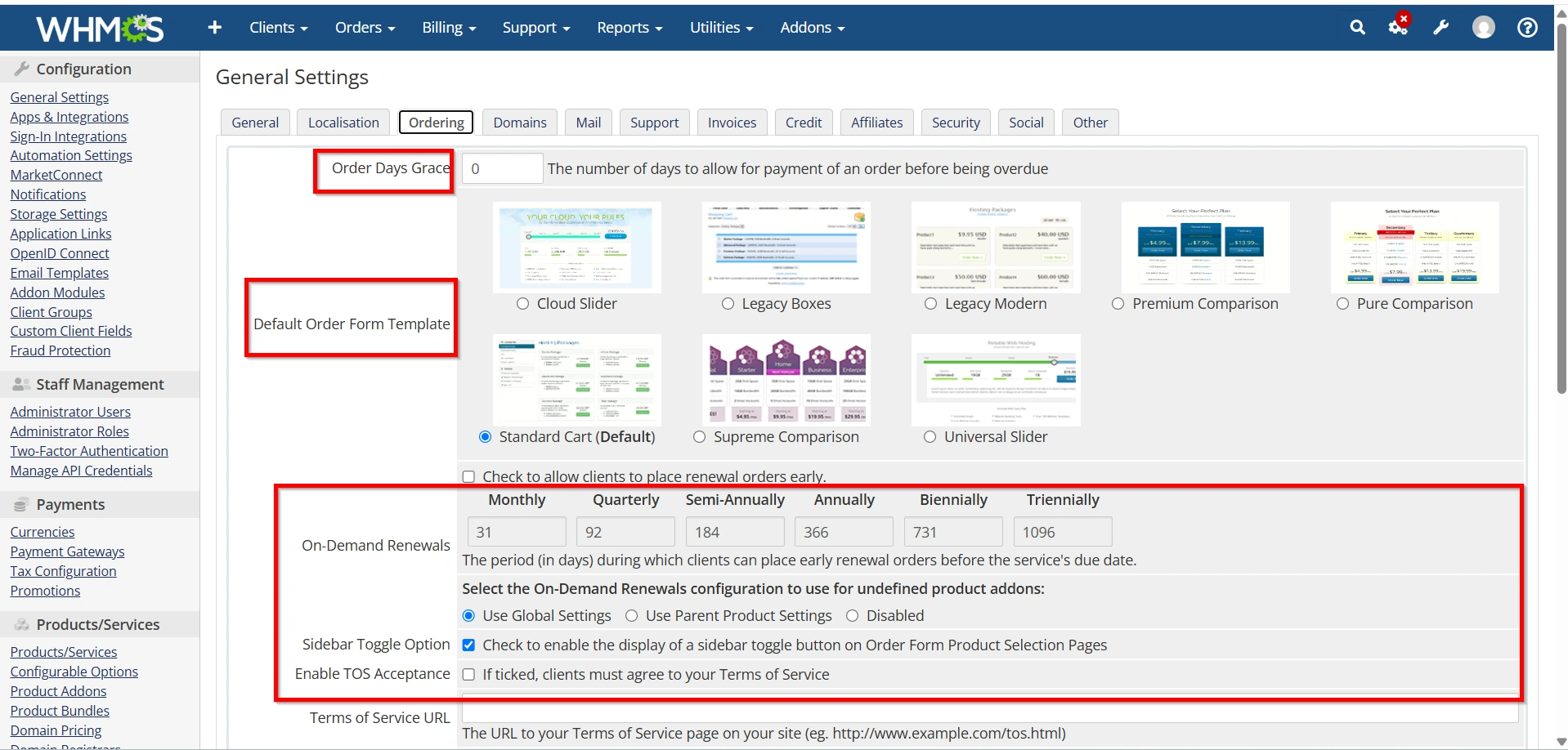Click the Premium Comparison template thumbnail
The height and width of the screenshot is (750, 1568).
pos(1206,248)
